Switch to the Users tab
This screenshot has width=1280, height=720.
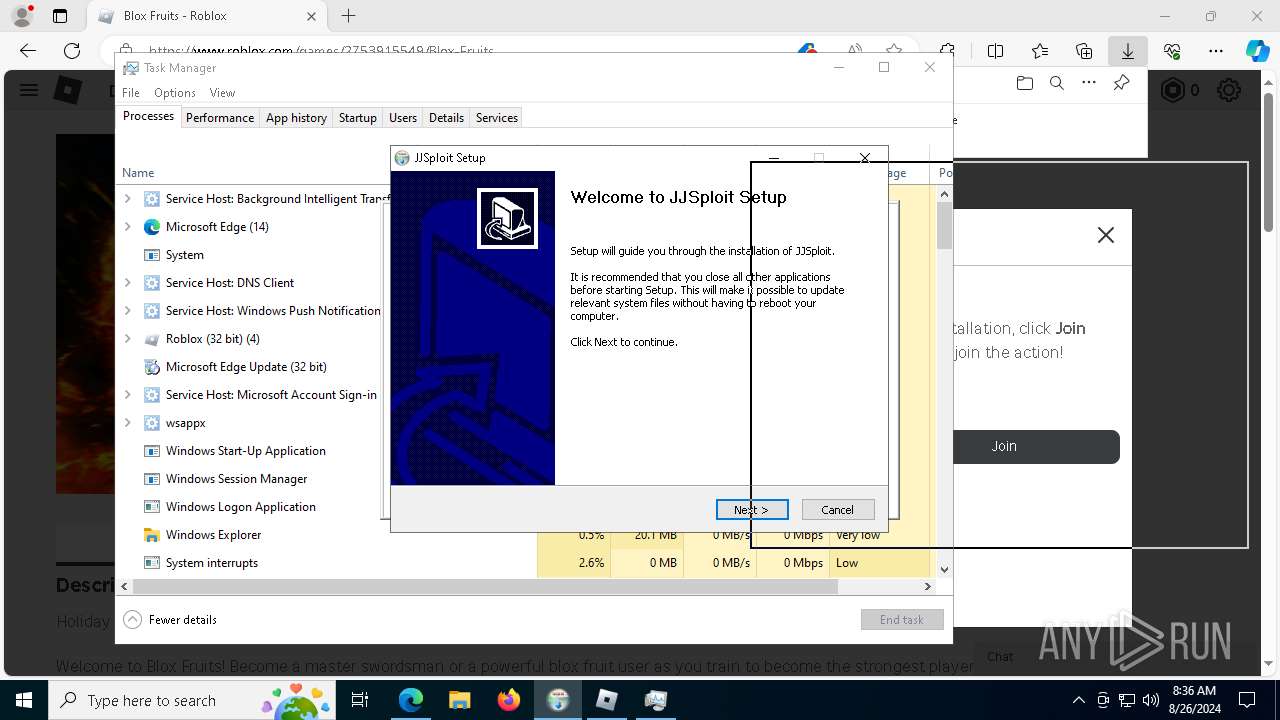pos(403,118)
